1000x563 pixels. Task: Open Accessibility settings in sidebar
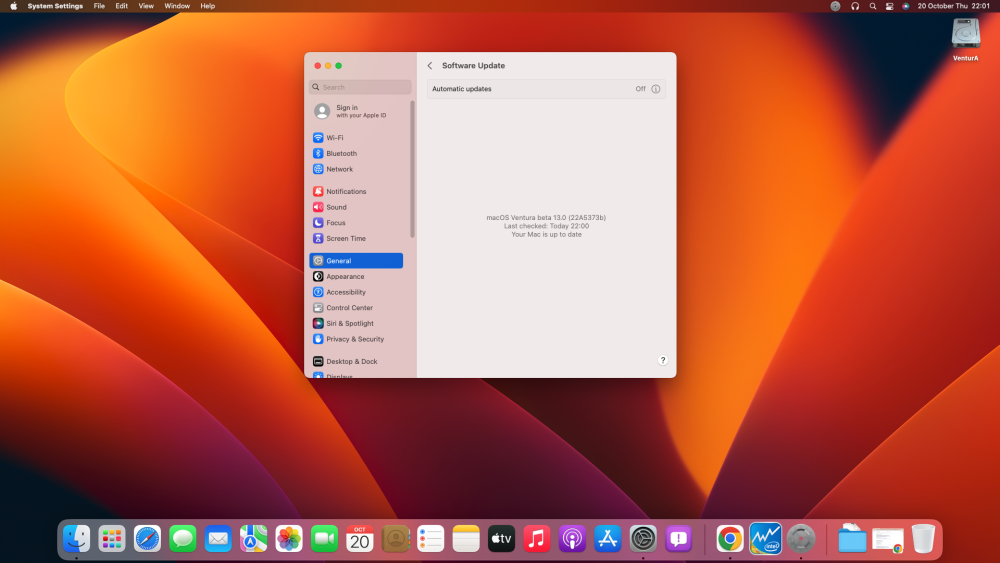tap(356, 292)
